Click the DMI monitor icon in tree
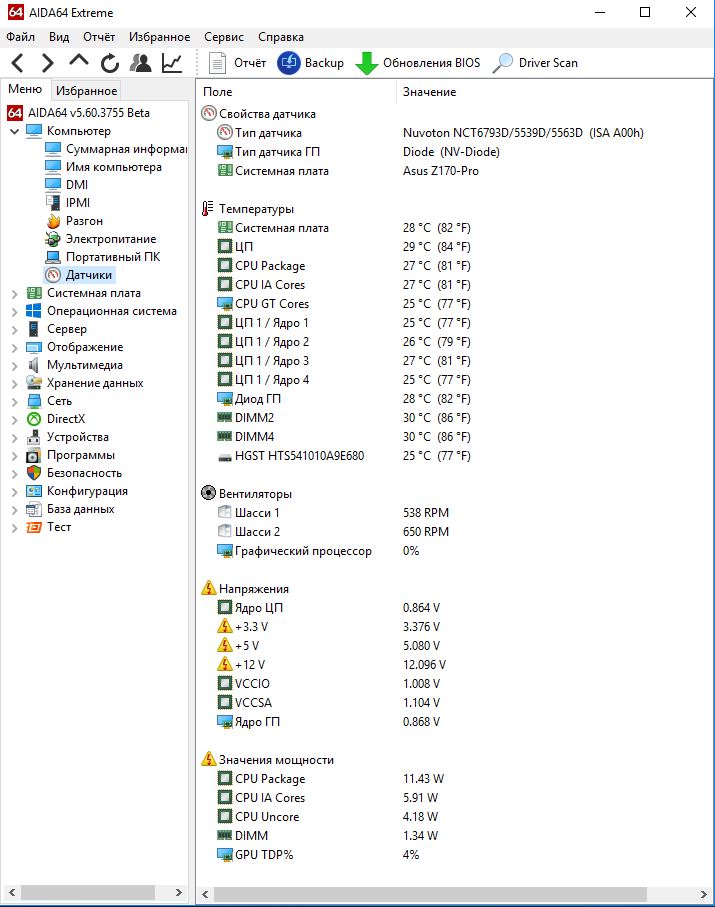Viewport: 715px width, 907px height. (53, 185)
